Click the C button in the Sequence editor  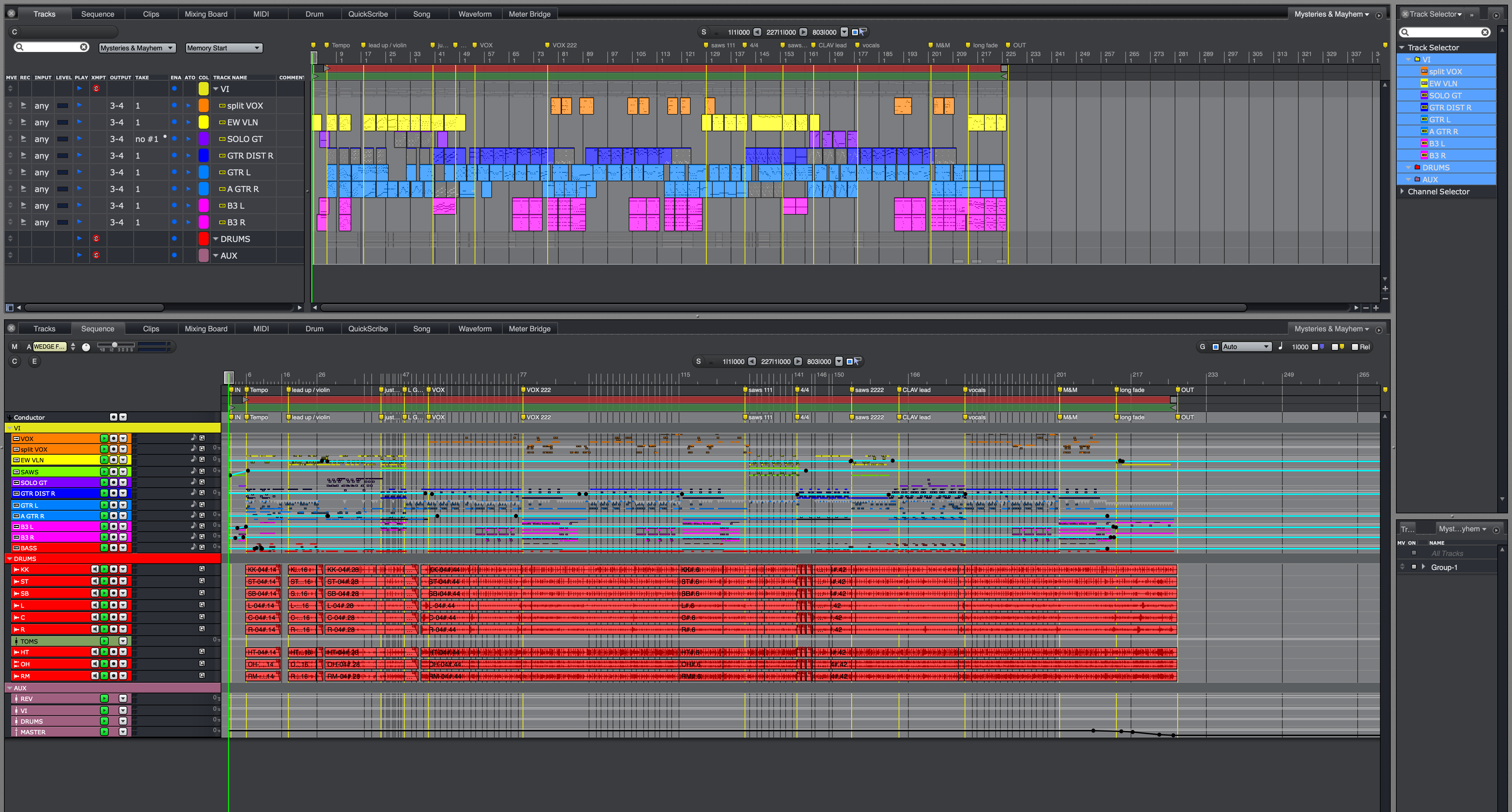15,361
